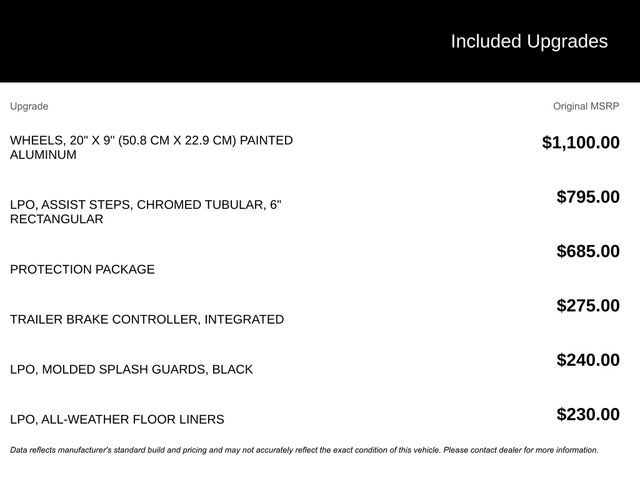This screenshot has width=640, height=480.
Task: Click the word ALUMINUM in wheels description
Action: pyautogui.click(x=43, y=155)
